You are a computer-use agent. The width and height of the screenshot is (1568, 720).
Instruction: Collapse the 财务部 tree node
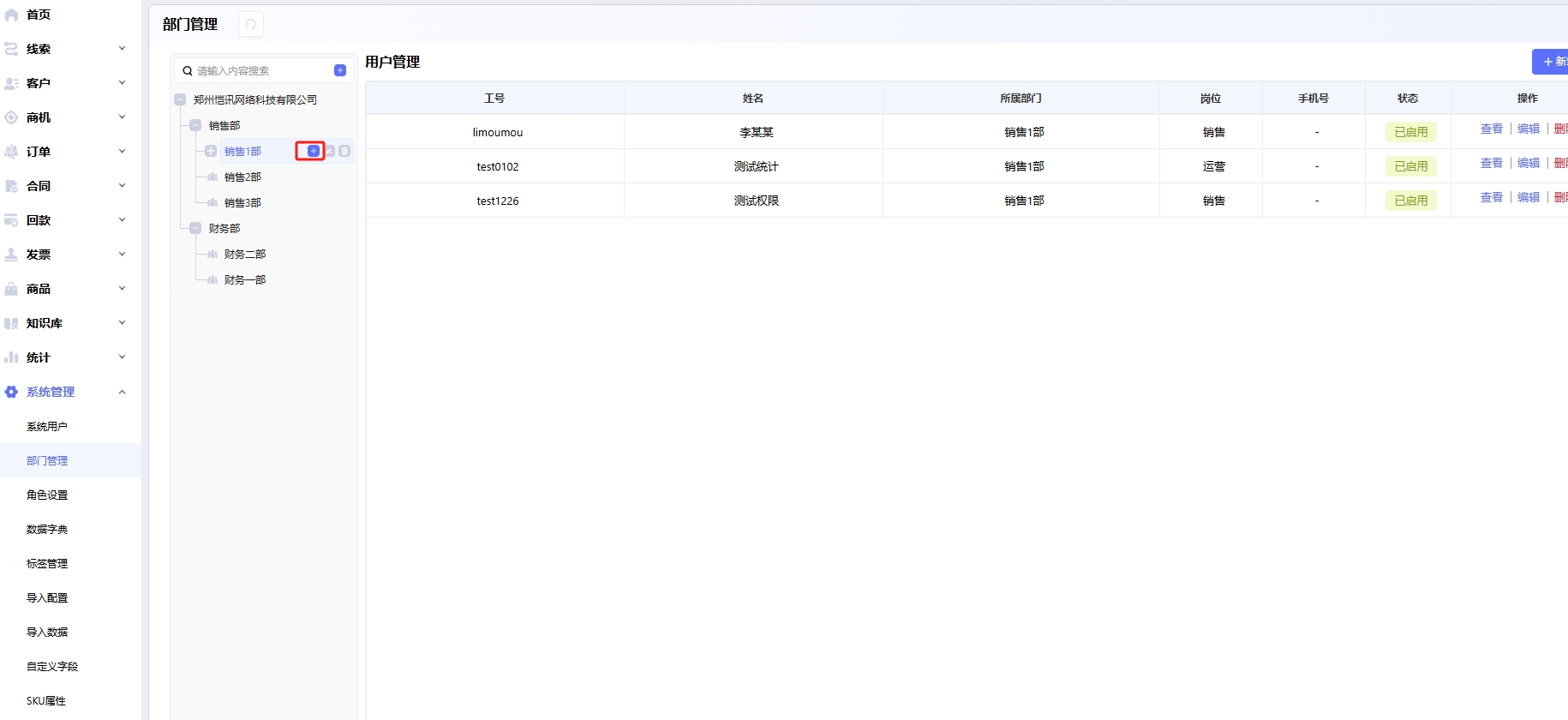pos(195,228)
